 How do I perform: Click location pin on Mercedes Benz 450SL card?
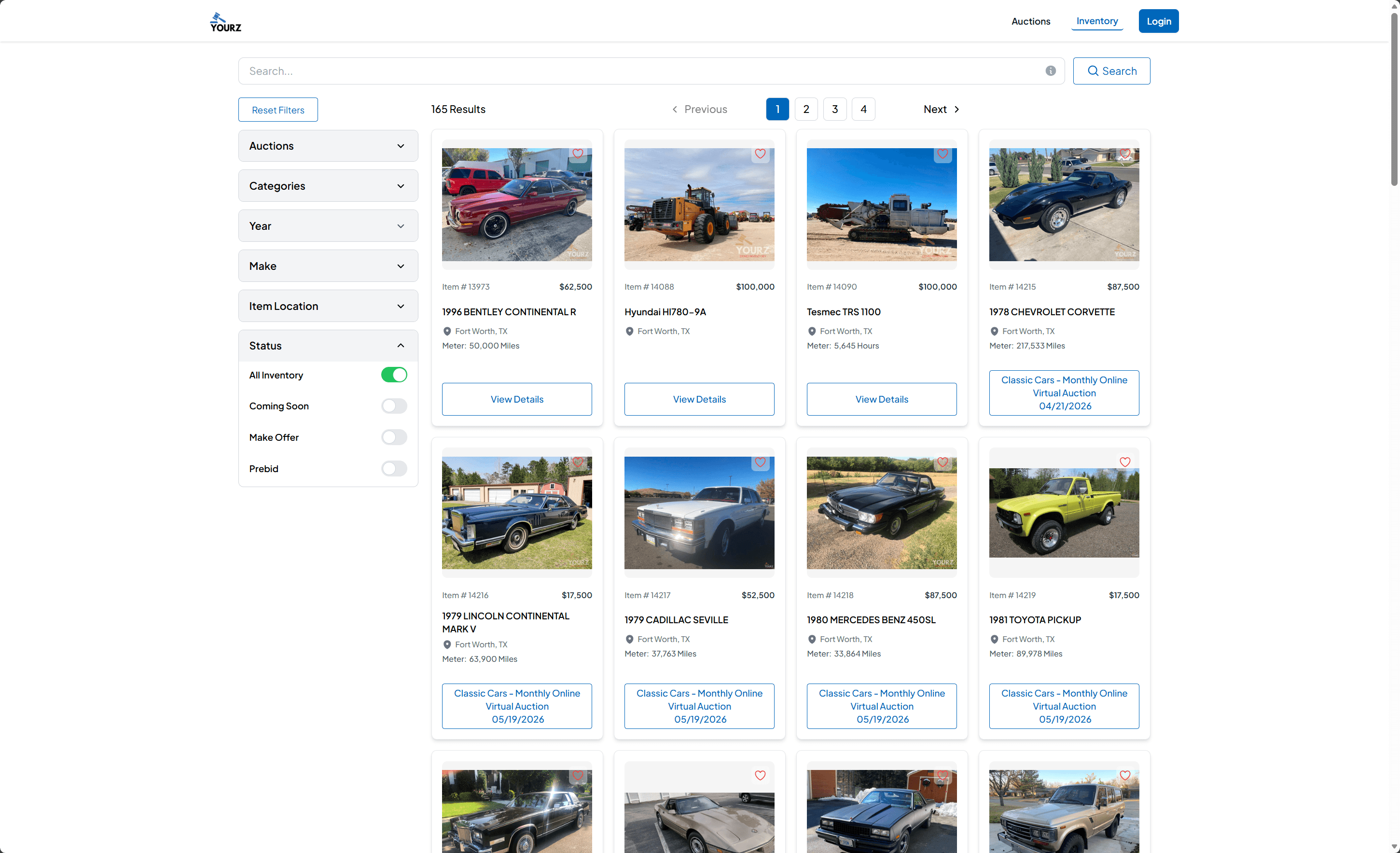tap(811, 639)
